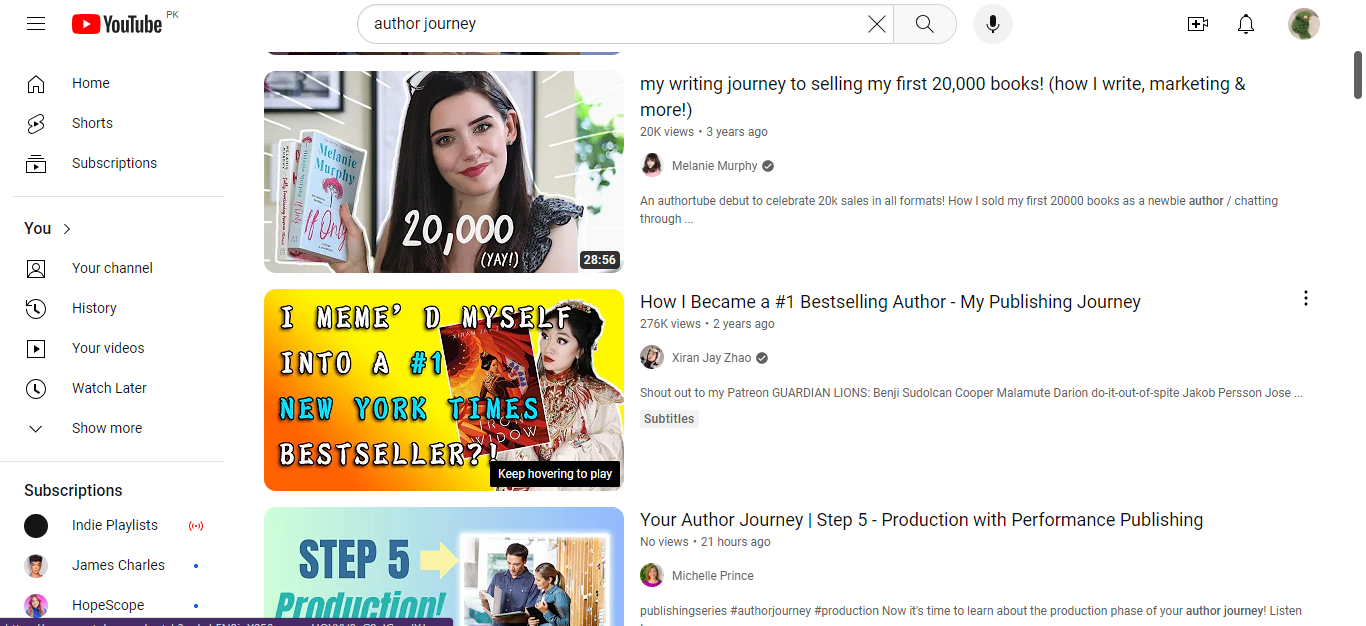The width and height of the screenshot is (1366, 626).
Task: Click Watch Later label in sidebar
Action: [109, 388]
